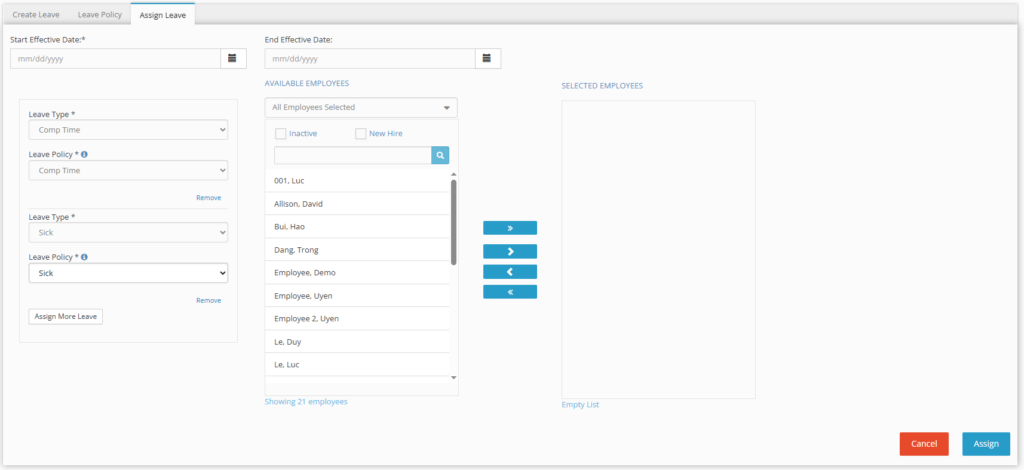1024x470 pixels.
Task: Open the End Effective Date calendar picker
Action: (x=487, y=58)
